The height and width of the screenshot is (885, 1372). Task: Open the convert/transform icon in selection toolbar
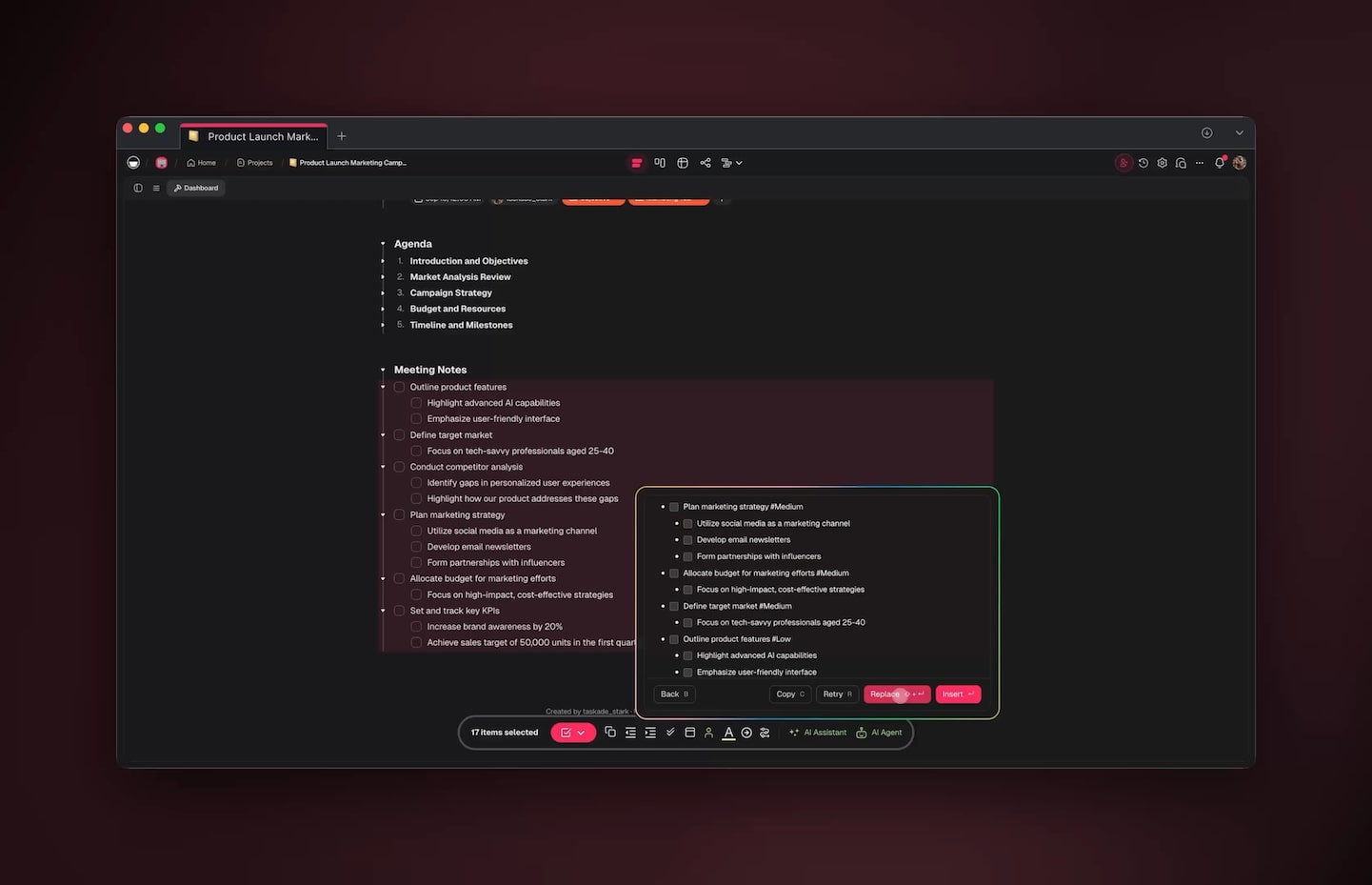tap(765, 733)
